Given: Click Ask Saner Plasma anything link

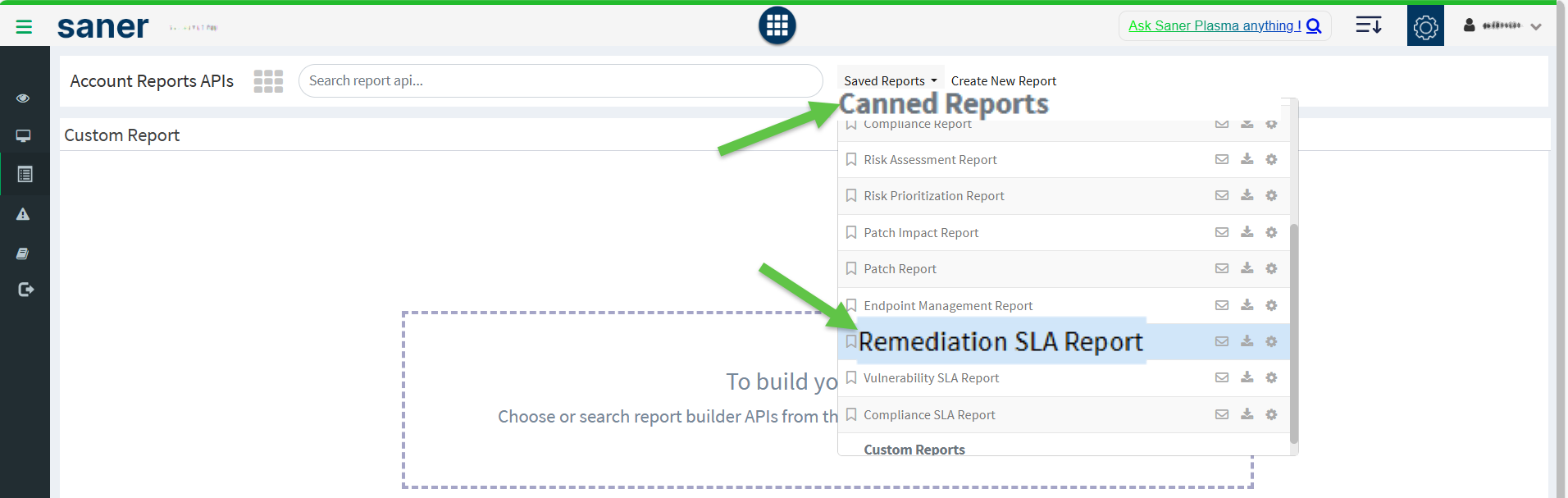Looking at the screenshot, I should [1215, 25].
